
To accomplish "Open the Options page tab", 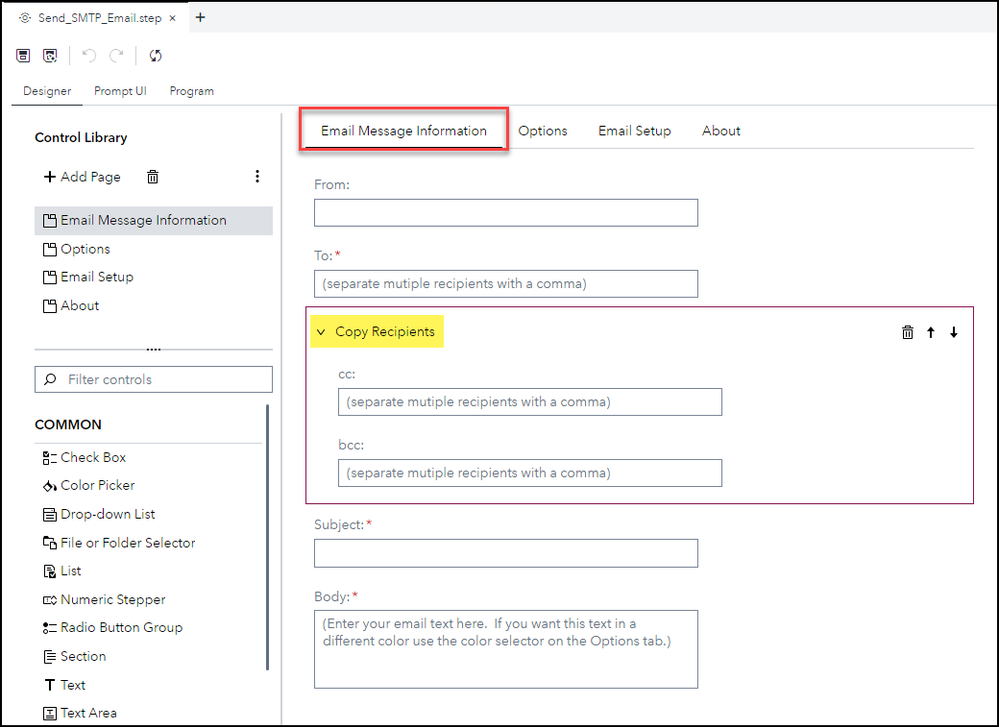I will point(543,131).
